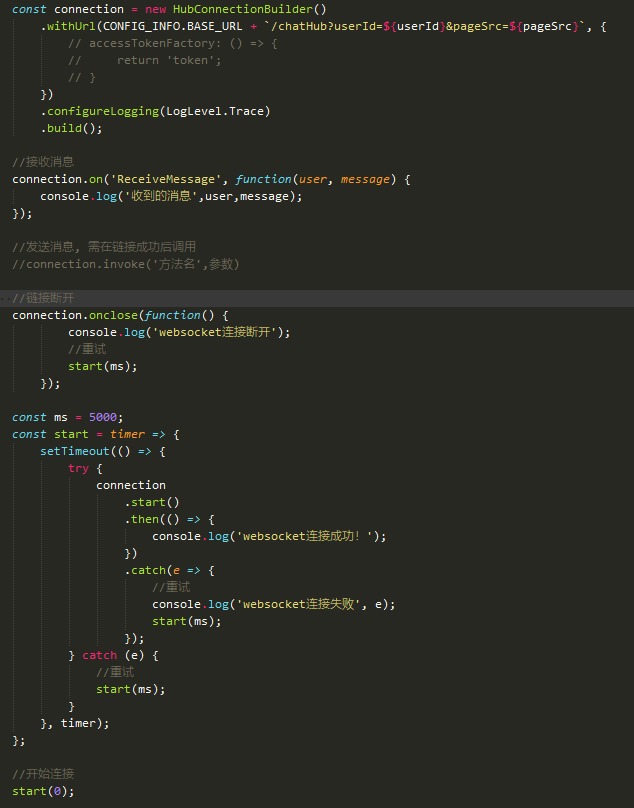This screenshot has height=808, width=634.
Task: Click the //发送消息 comment line
Action: 104,247
